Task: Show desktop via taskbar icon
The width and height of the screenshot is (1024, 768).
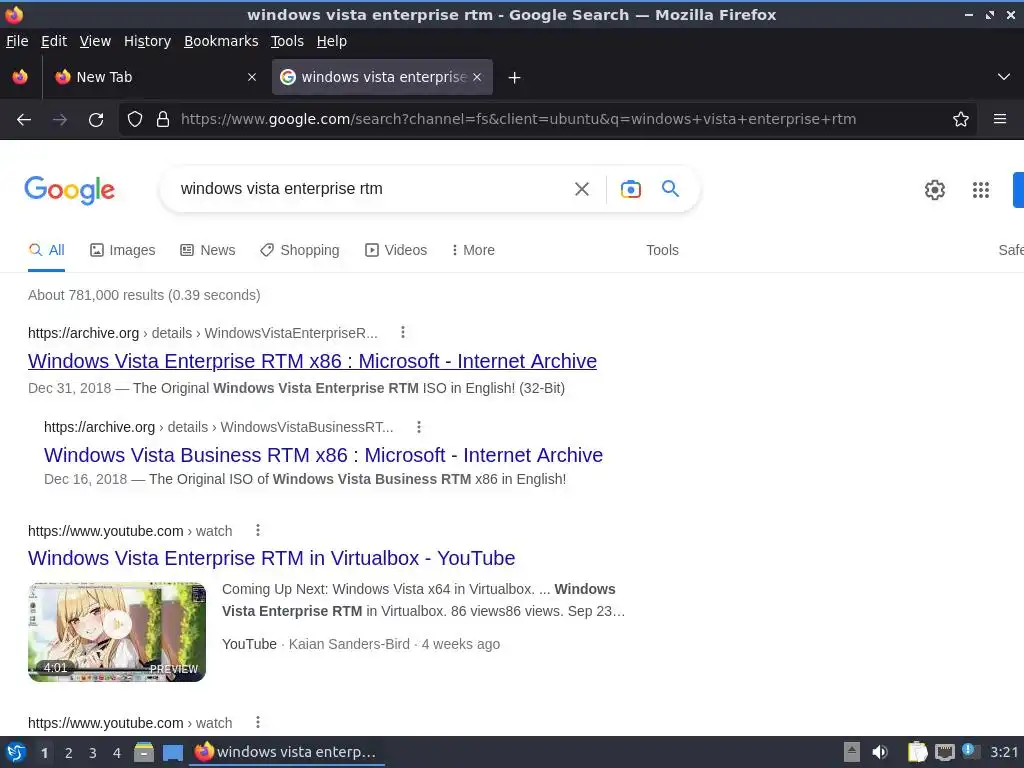Action: 173,753
